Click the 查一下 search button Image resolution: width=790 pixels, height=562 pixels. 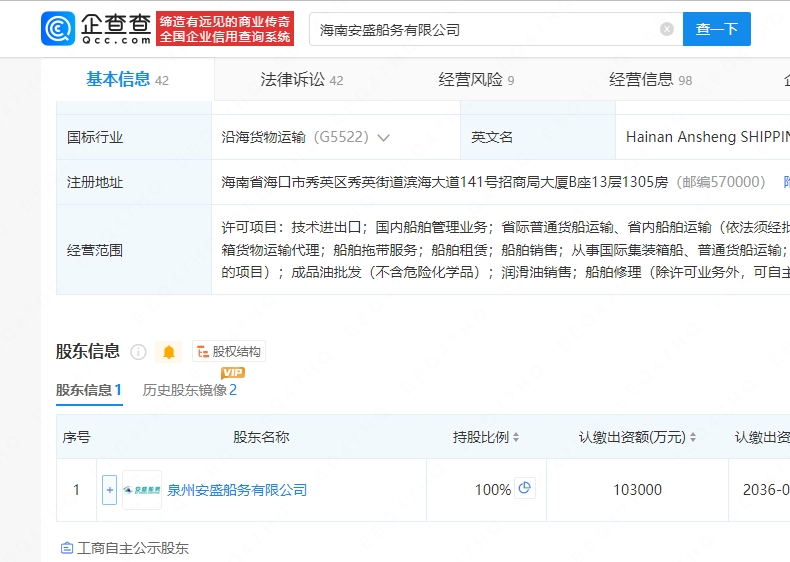(x=716, y=29)
